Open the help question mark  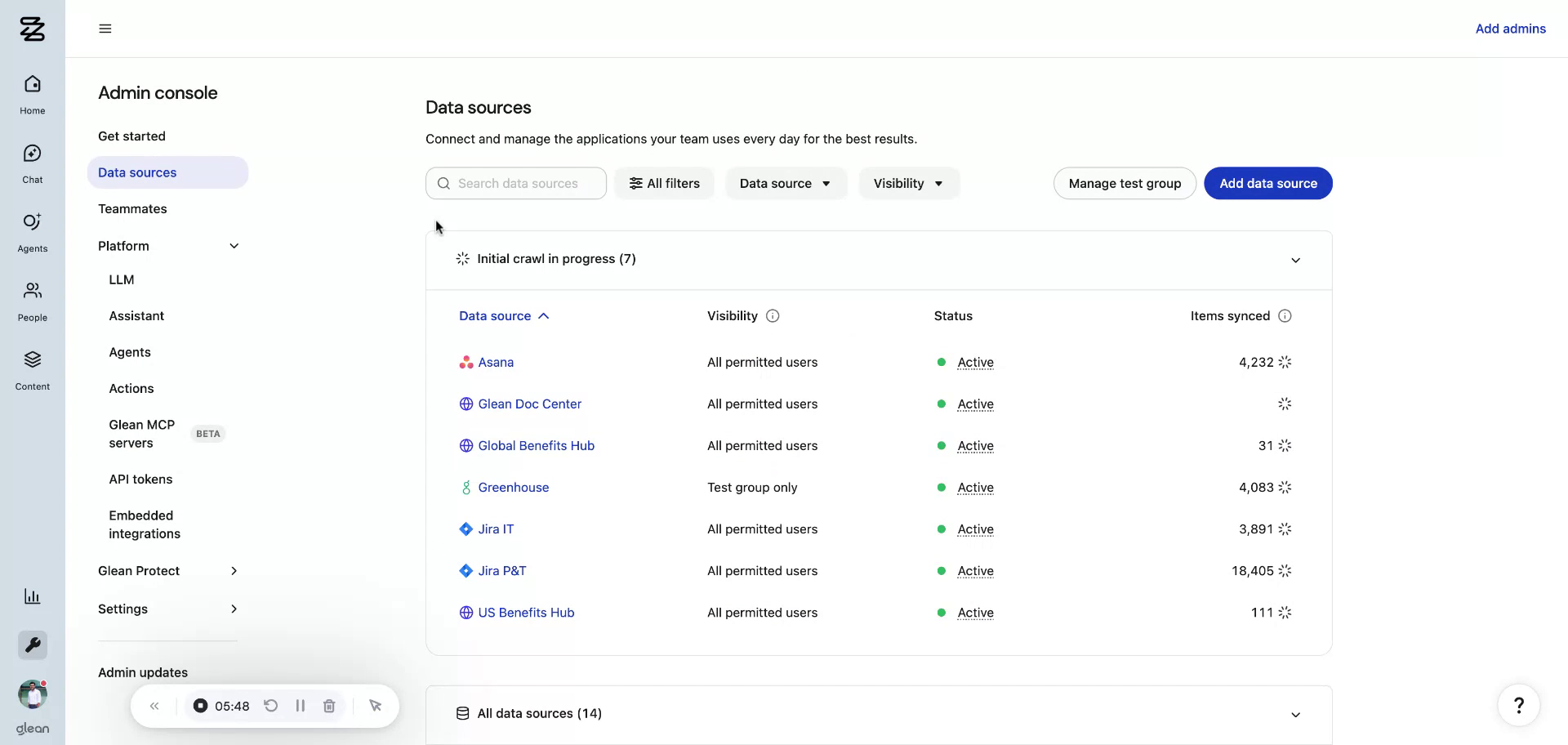[1518, 705]
